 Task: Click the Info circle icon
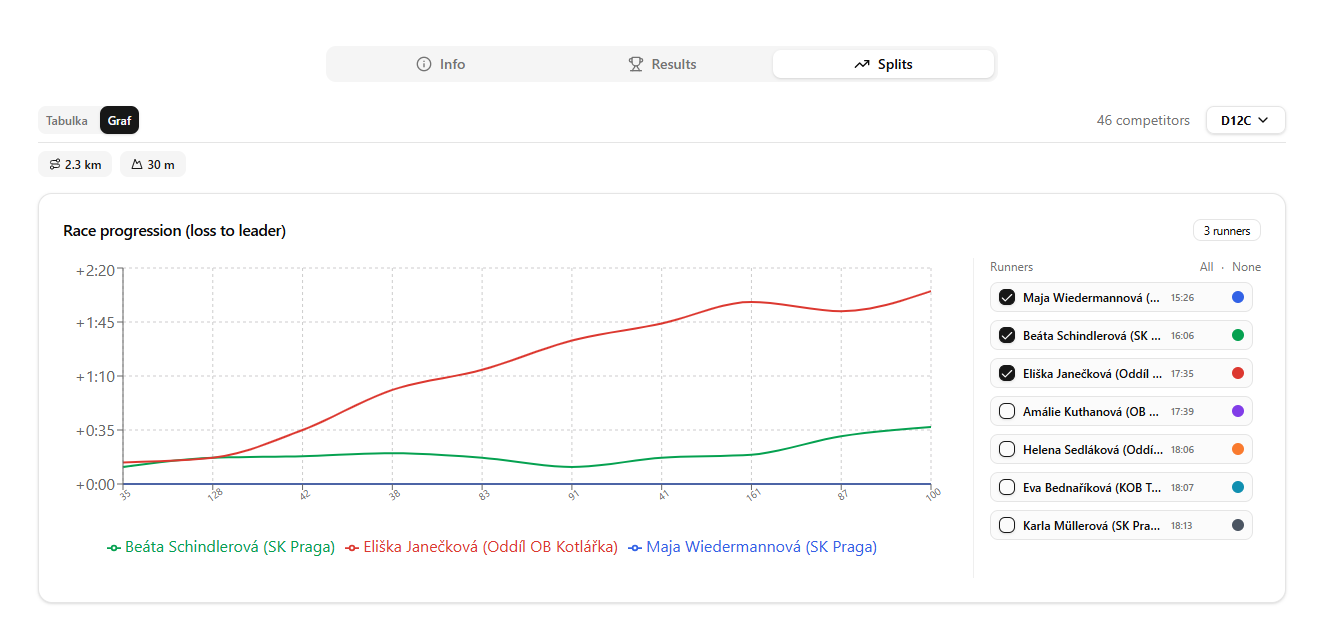(x=424, y=64)
